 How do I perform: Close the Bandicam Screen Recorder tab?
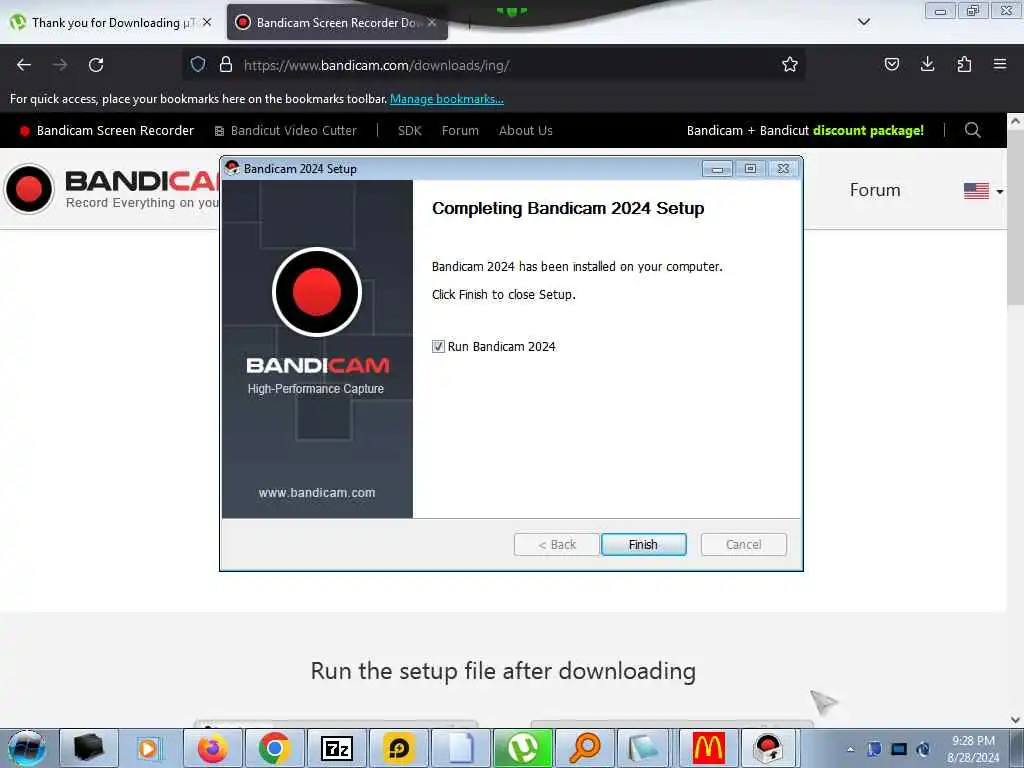pyautogui.click(x=432, y=22)
